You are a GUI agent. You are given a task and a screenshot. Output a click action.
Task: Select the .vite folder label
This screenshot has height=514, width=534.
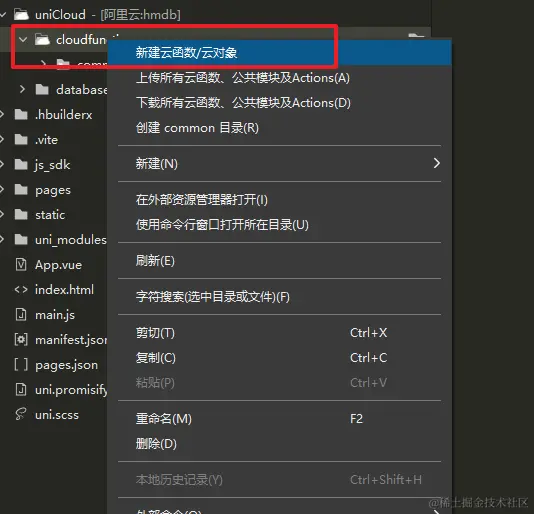tap(47, 140)
